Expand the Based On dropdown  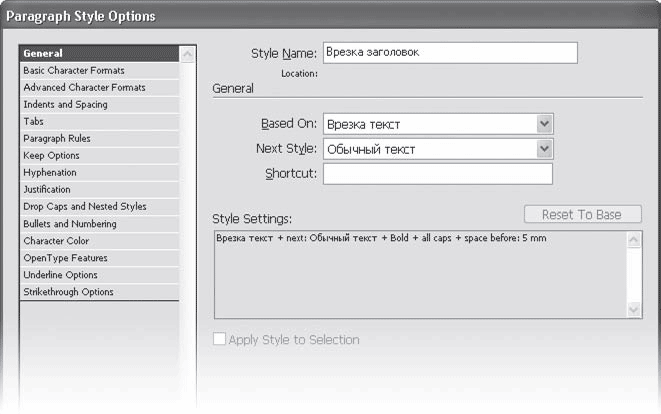[x=544, y=124]
